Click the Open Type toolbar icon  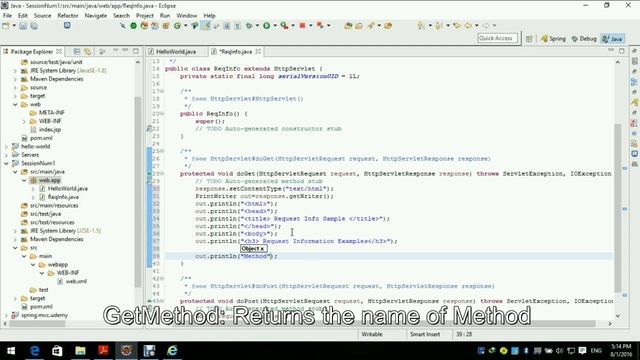tap(348, 26)
